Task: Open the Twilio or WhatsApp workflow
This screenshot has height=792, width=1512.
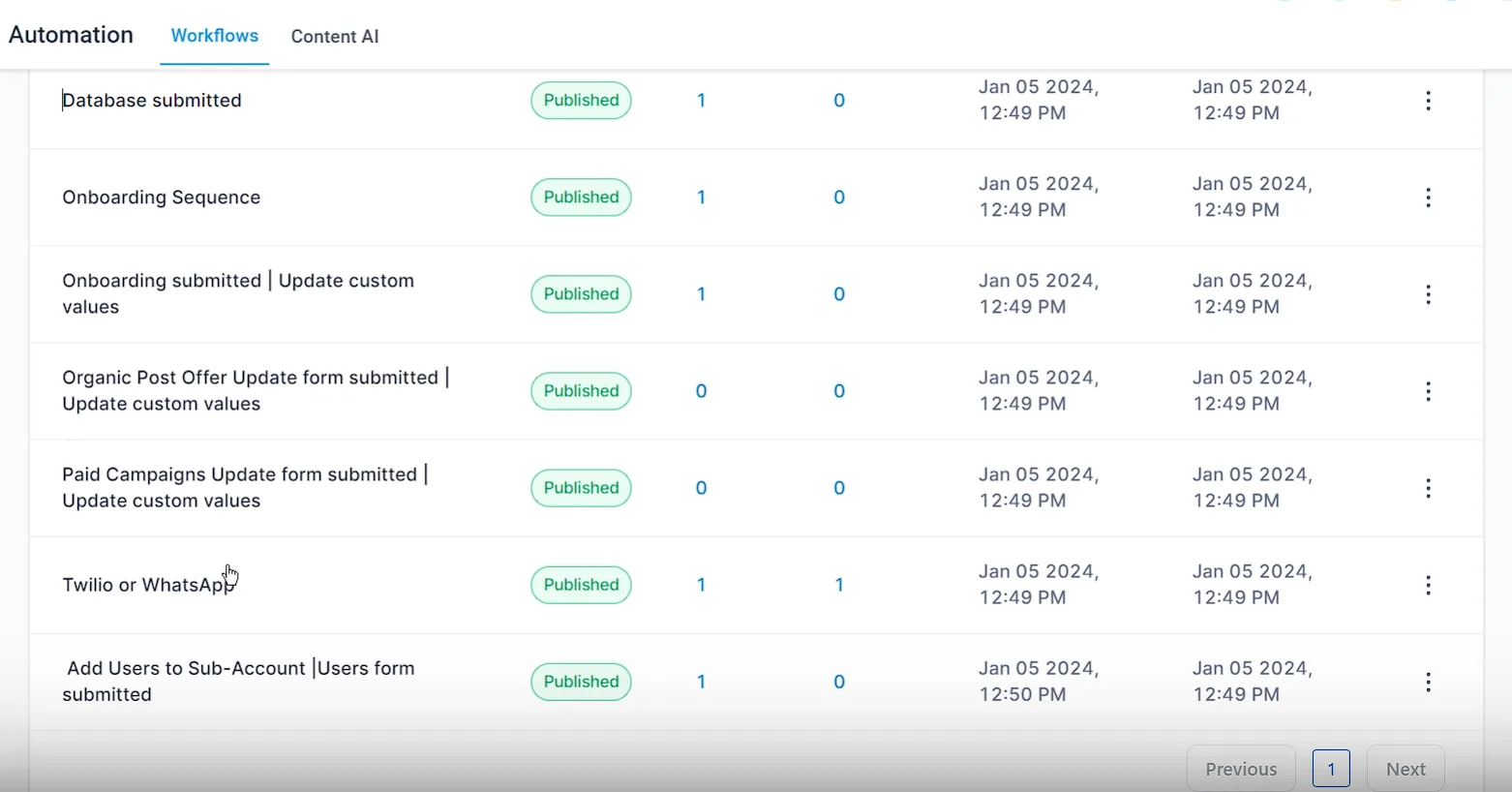Action: pyautogui.click(x=148, y=585)
